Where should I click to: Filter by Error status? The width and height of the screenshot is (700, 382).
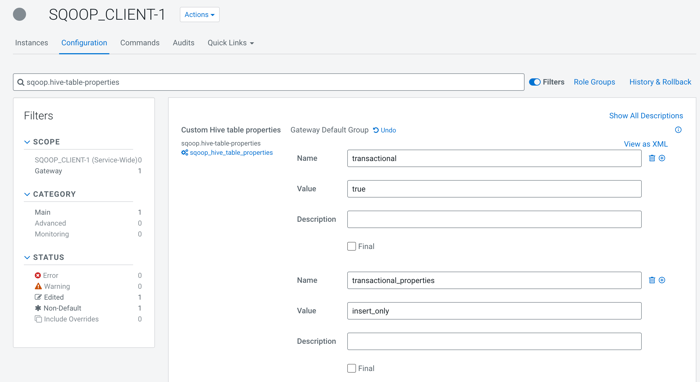point(46,275)
